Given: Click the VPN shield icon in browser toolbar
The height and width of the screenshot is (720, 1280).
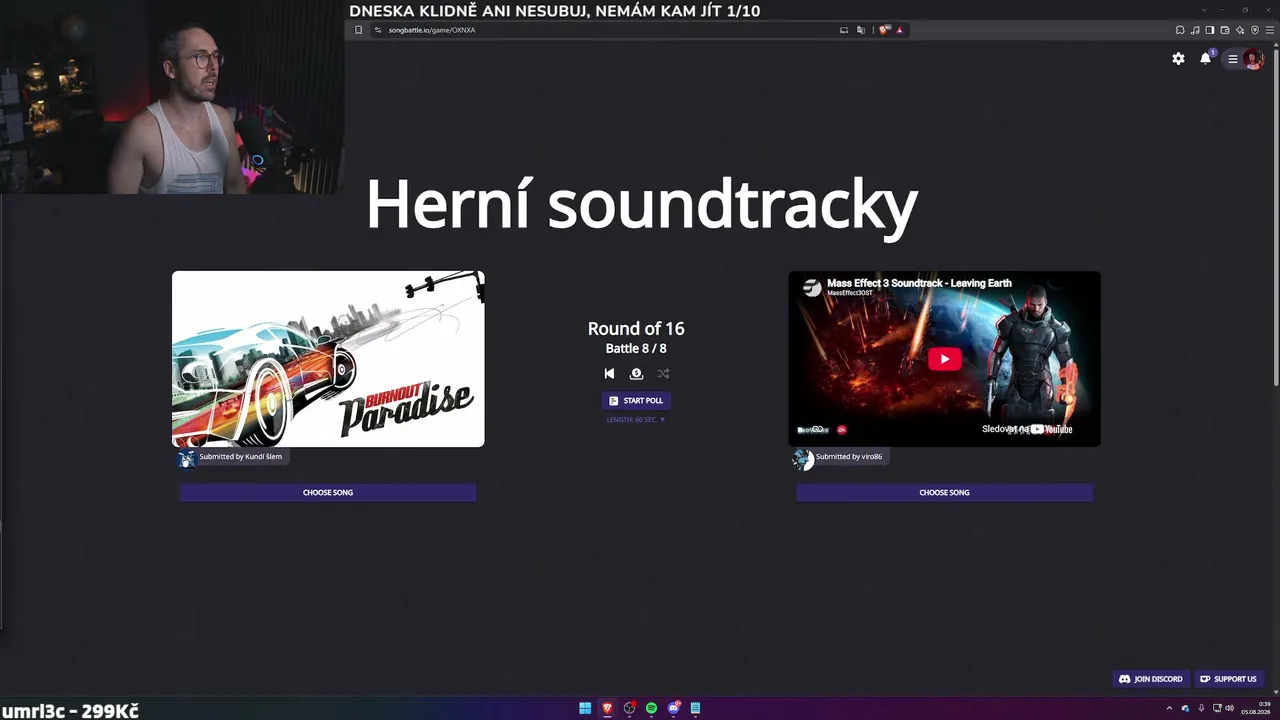Looking at the screenshot, I should tap(1255, 30).
